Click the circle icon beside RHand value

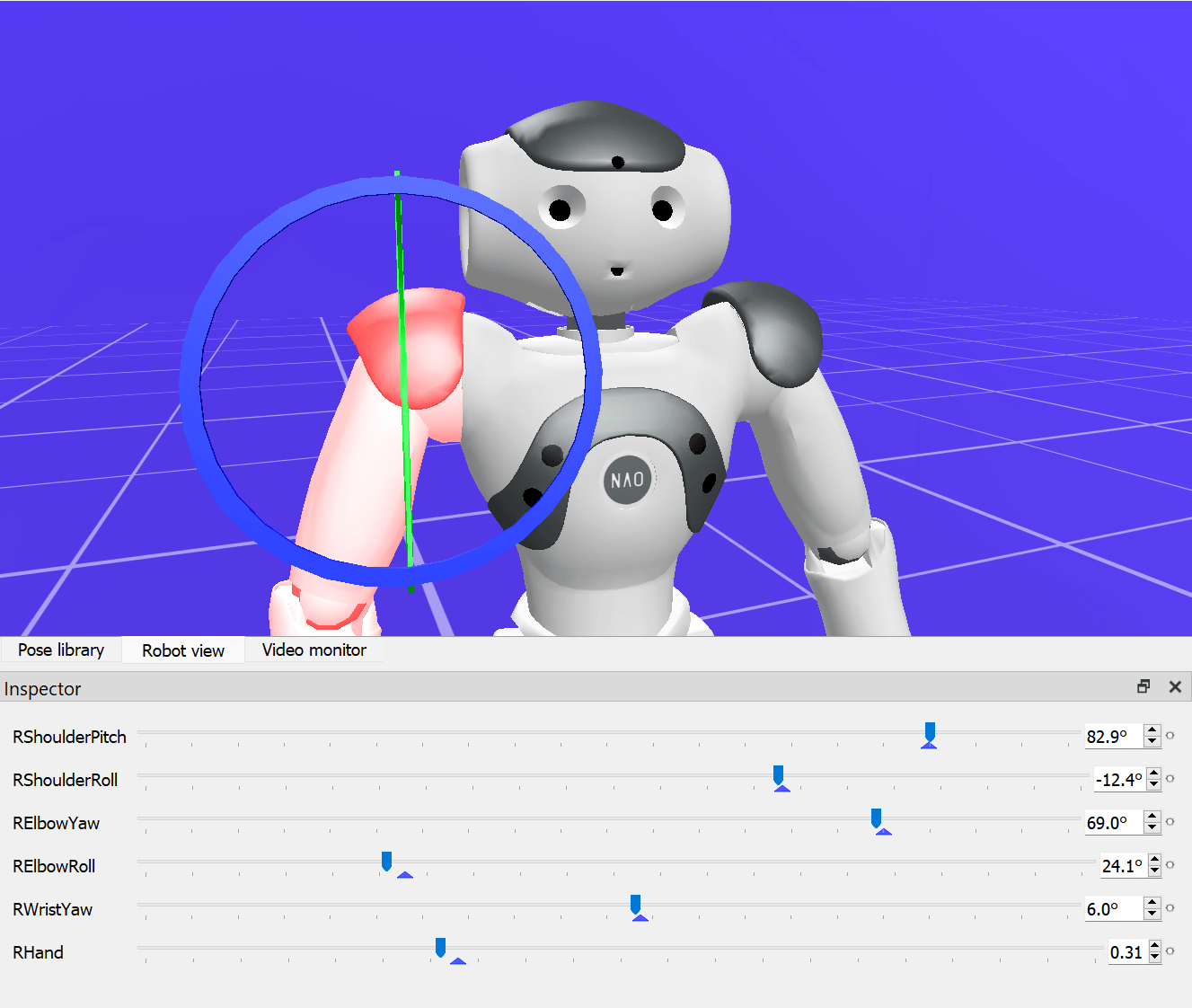pyautogui.click(x=1170, y=951)
